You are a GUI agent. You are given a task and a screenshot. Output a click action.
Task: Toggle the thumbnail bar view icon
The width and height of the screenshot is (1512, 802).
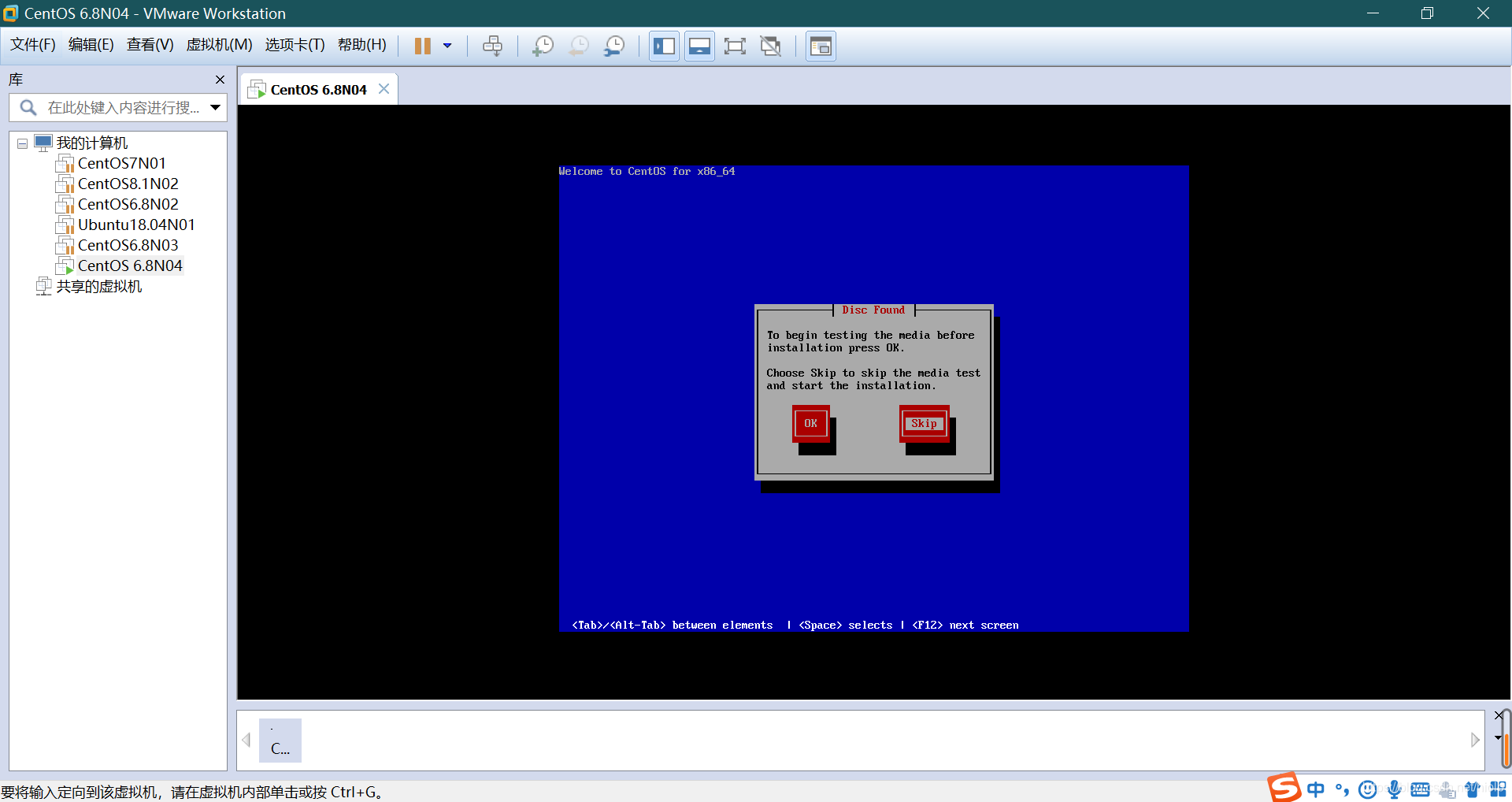699,46
